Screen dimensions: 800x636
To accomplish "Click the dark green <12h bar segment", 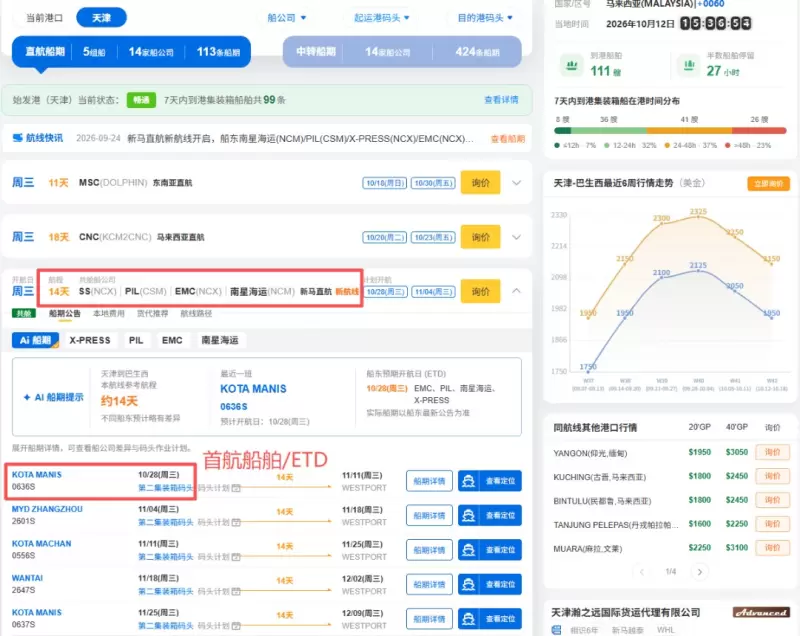I will tap(562, 131).
